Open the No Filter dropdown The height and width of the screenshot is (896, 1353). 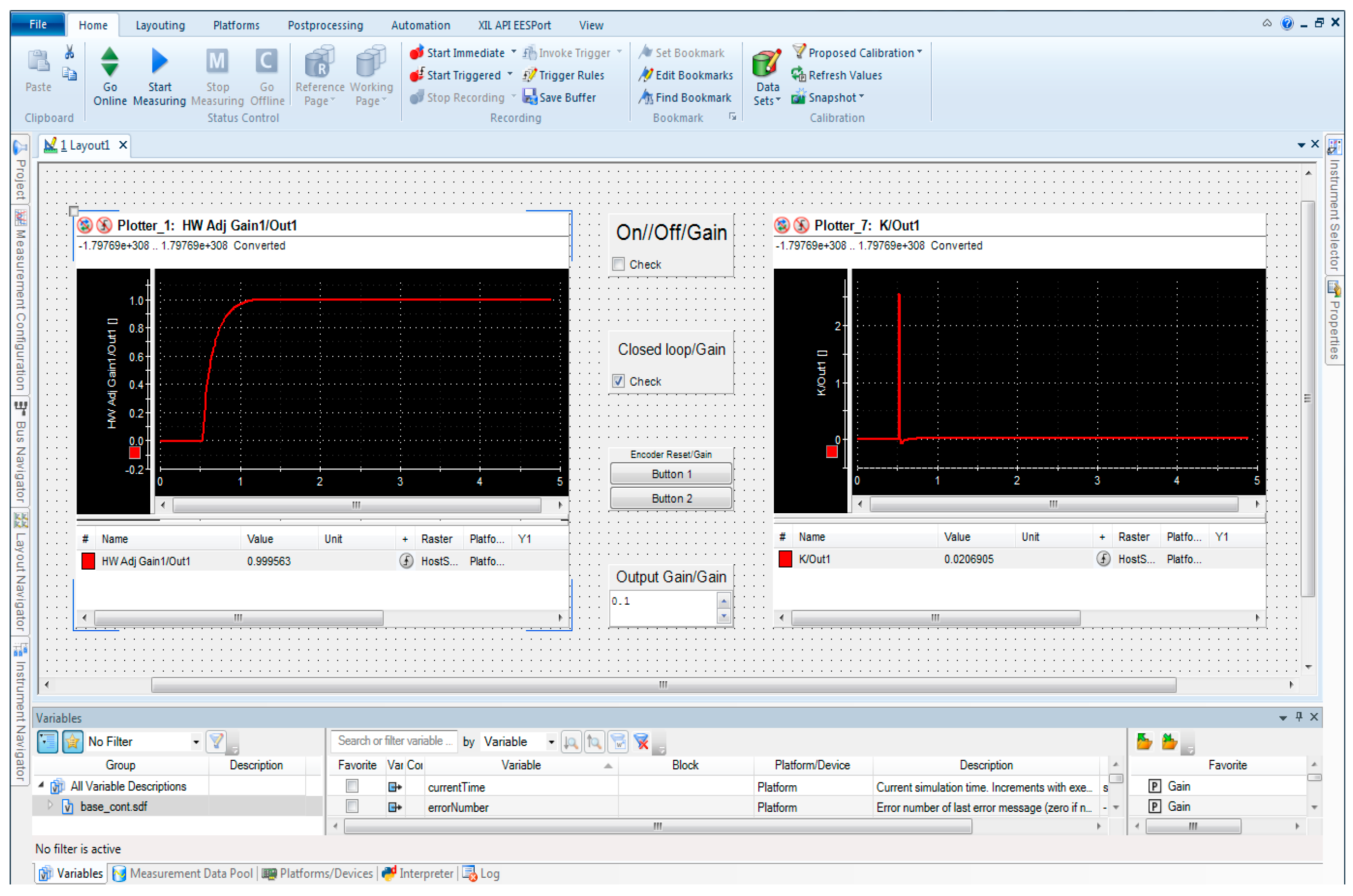click(195, 742)
